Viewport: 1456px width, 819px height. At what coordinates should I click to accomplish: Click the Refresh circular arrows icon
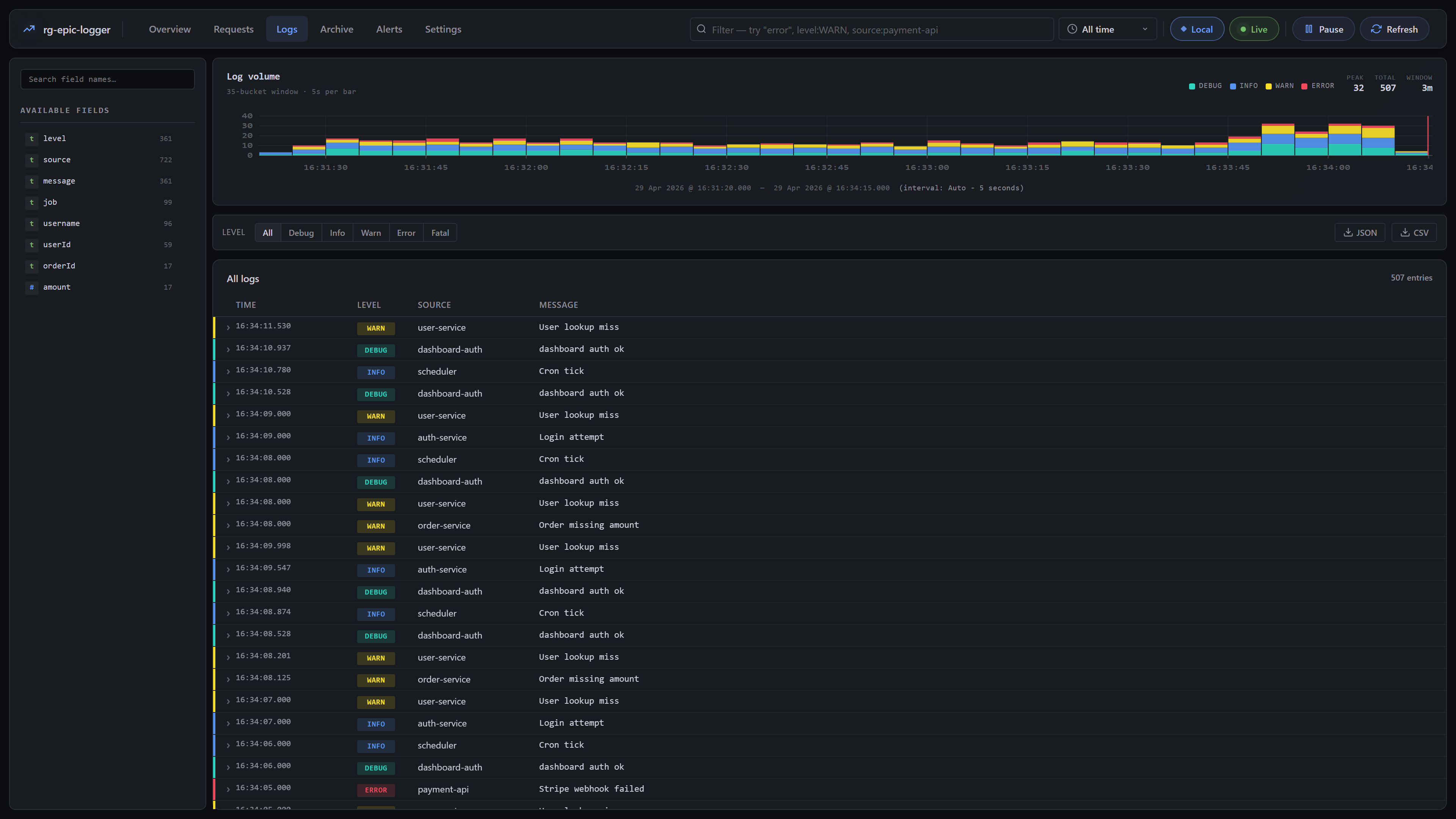(1376, 29)
